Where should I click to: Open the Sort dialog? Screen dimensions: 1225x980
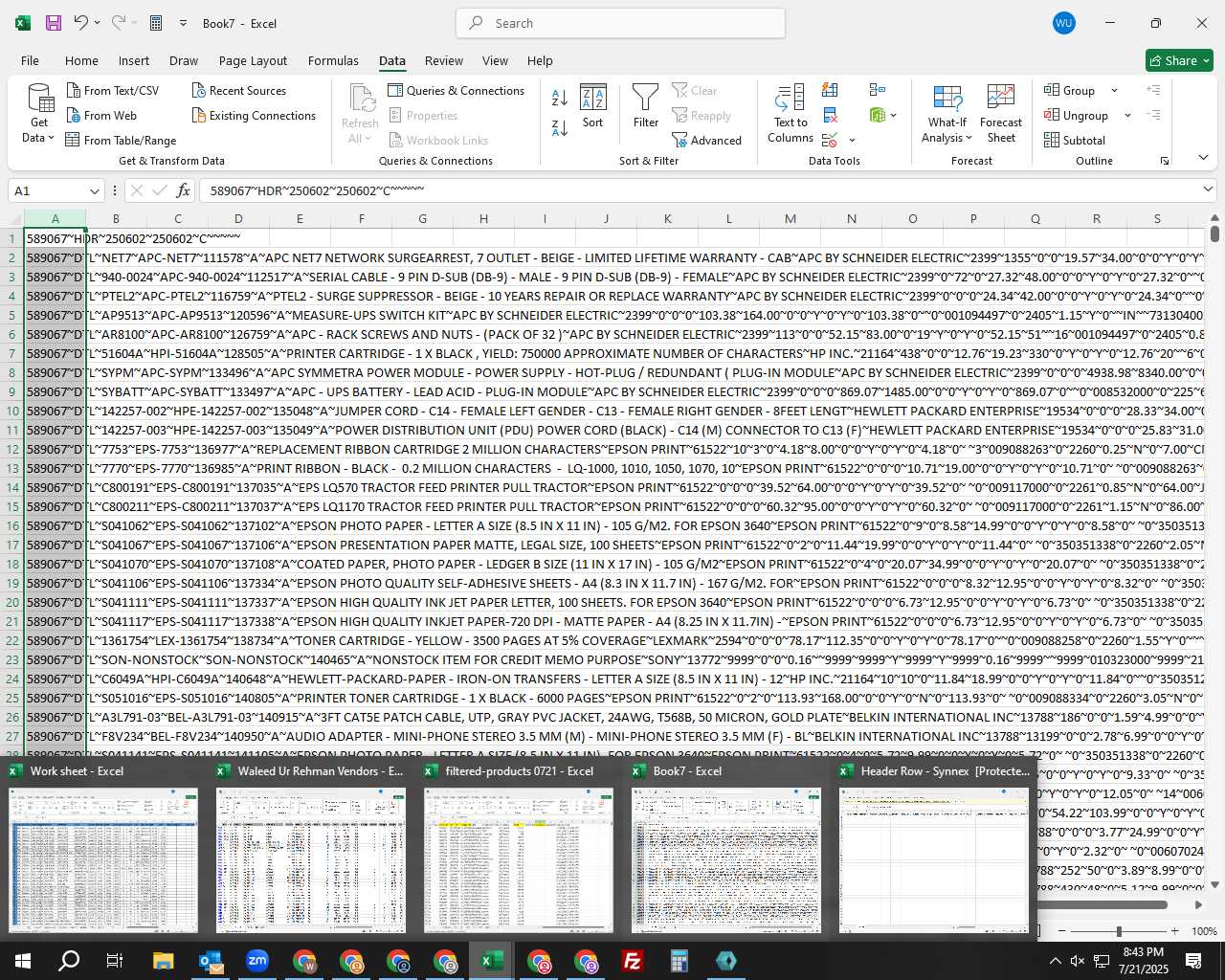click(x=593, y=106)
